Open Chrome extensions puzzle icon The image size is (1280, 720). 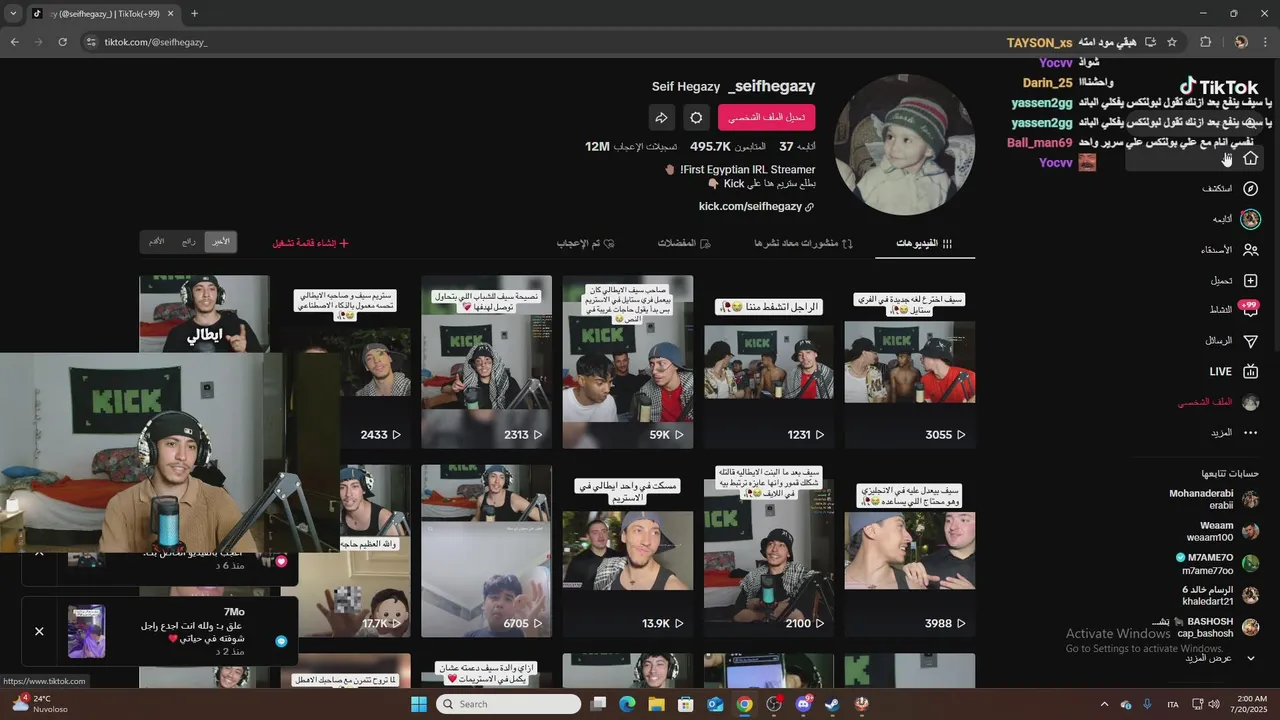pos(1205,42)
